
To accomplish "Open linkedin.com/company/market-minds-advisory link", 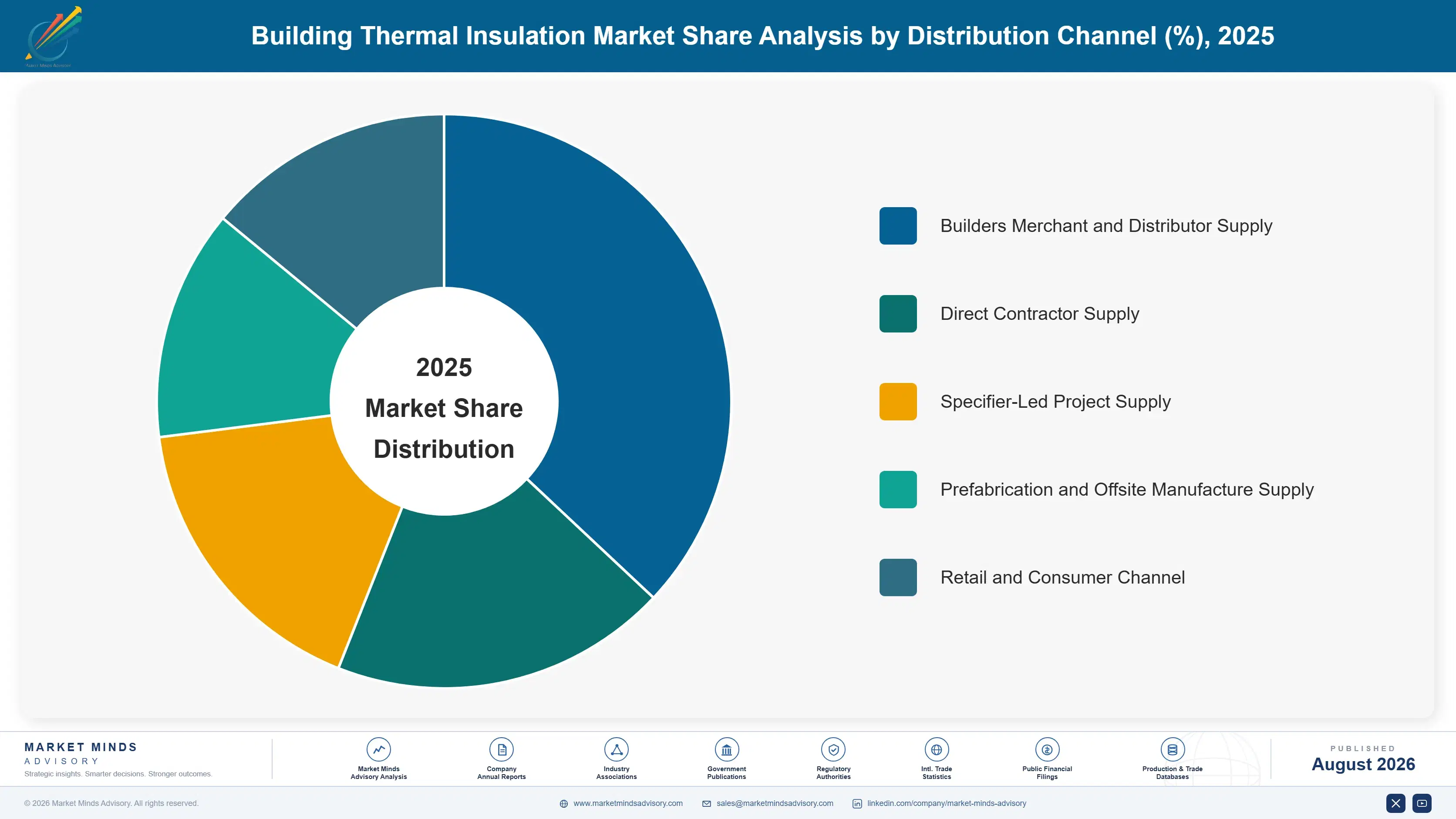I will (947, 803).
